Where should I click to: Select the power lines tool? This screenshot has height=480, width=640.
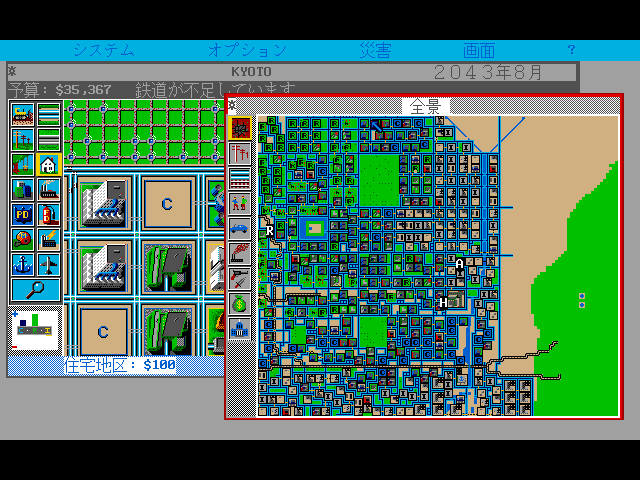coord(23,140)
